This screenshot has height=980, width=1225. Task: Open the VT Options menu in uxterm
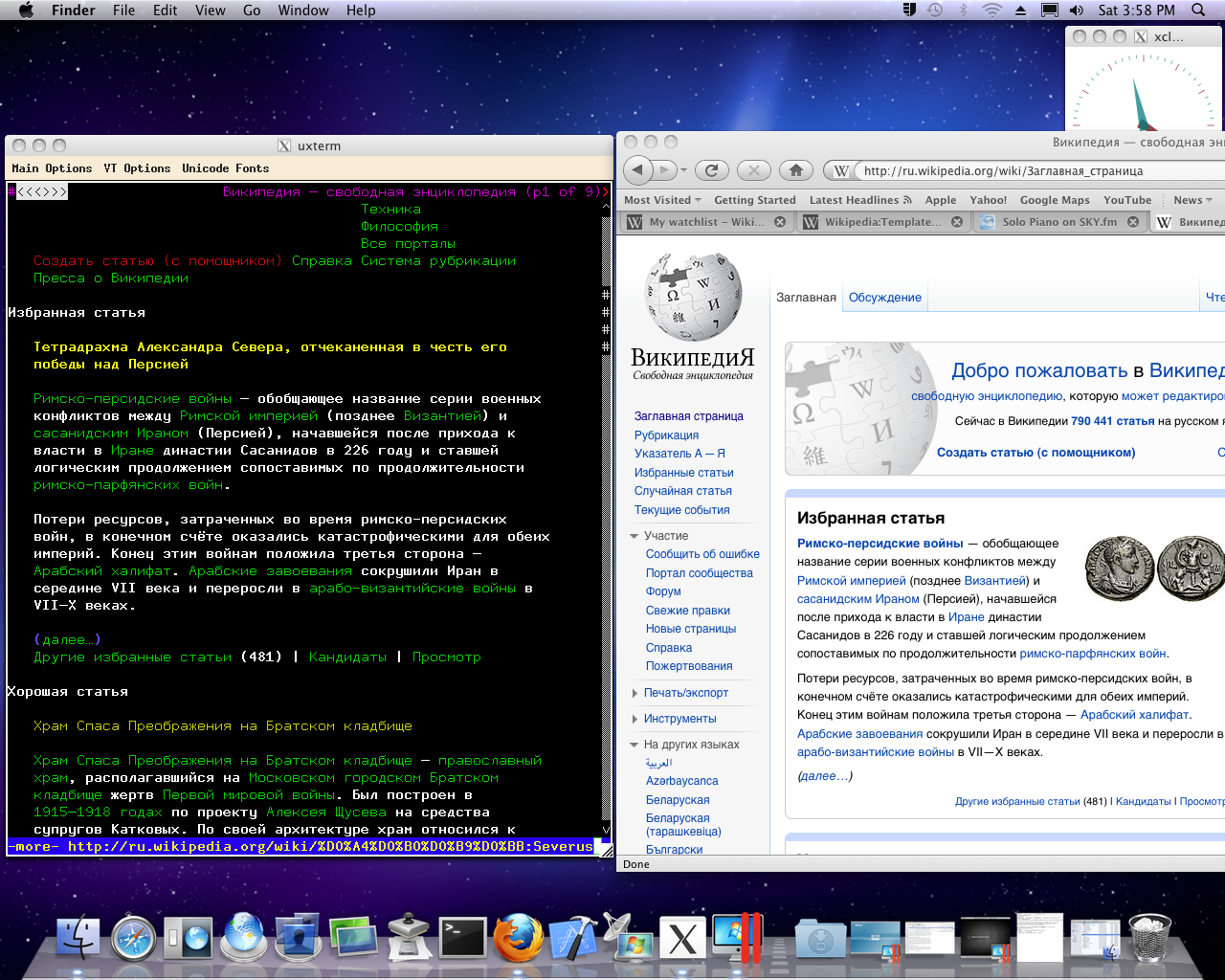pos(137,168)
